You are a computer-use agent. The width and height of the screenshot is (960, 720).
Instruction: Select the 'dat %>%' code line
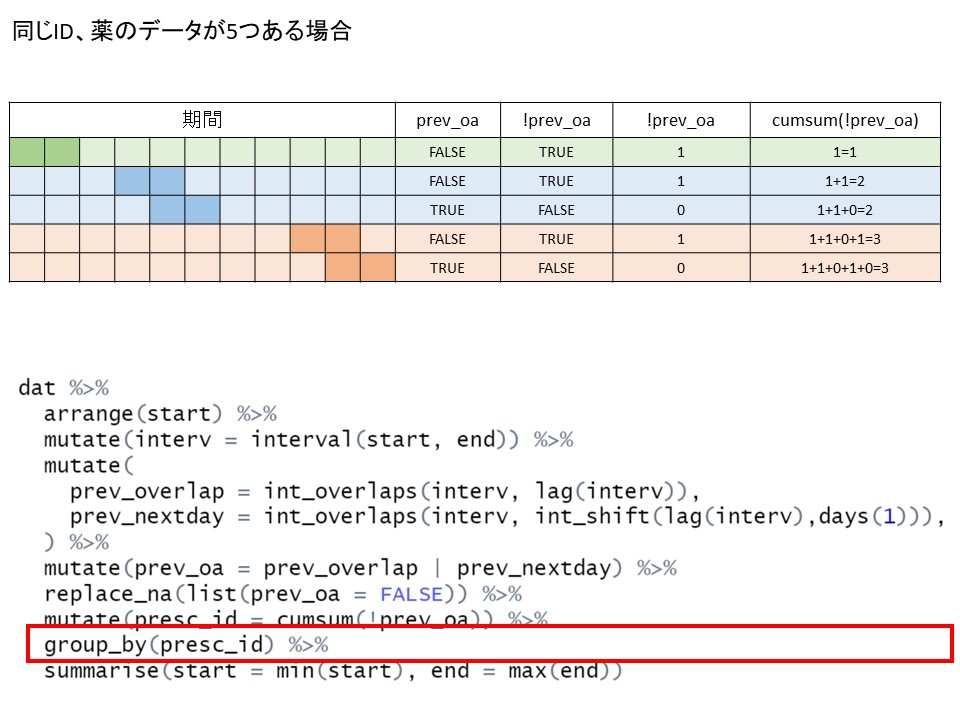click(63, 387)
